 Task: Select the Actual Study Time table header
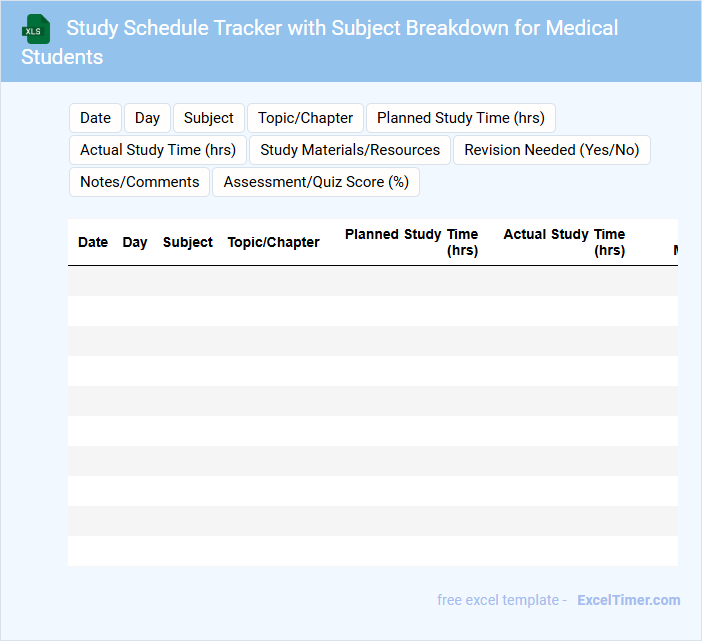tap(564, 242)
